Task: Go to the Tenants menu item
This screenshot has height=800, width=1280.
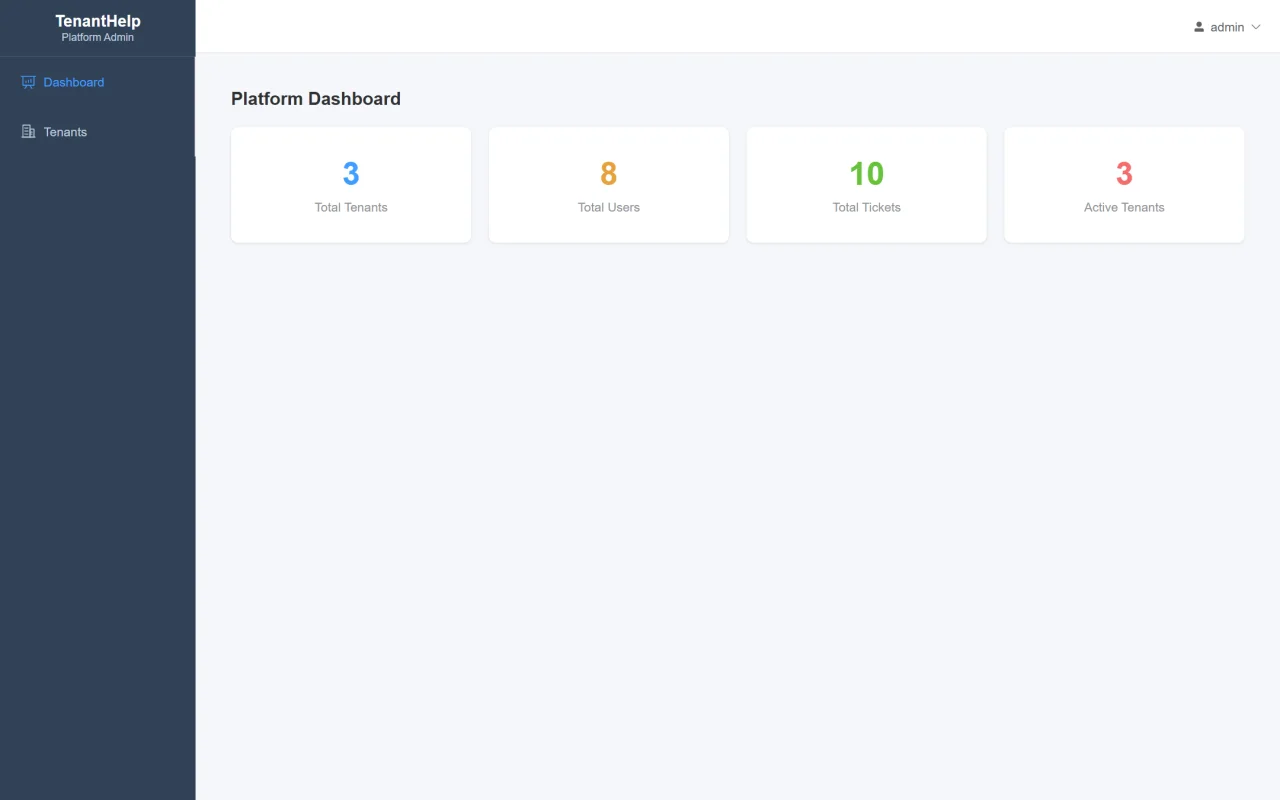Action: tap(97, 132)
